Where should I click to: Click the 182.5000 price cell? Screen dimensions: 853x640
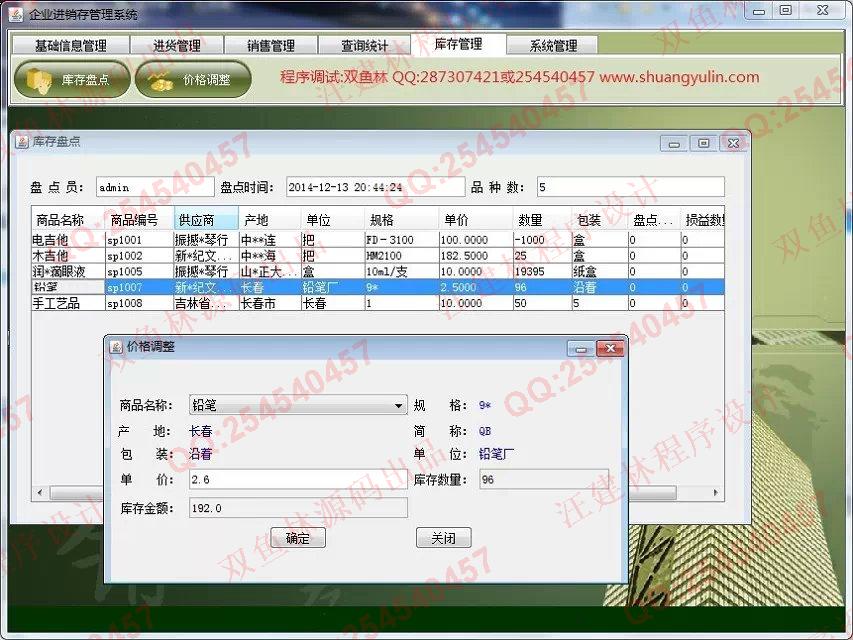point(475,256)
